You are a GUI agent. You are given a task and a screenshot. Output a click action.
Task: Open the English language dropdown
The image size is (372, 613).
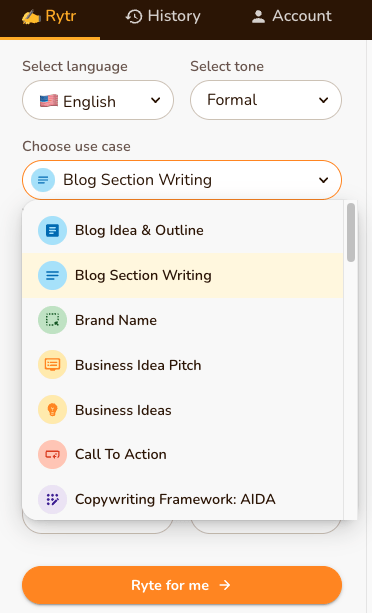(98, 100)
